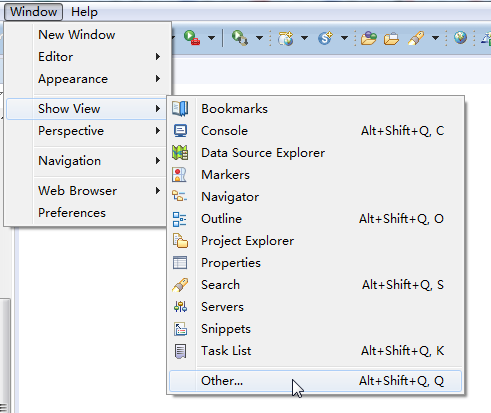
Task: Click the Snippets view icon
Action: pos(180,329)
